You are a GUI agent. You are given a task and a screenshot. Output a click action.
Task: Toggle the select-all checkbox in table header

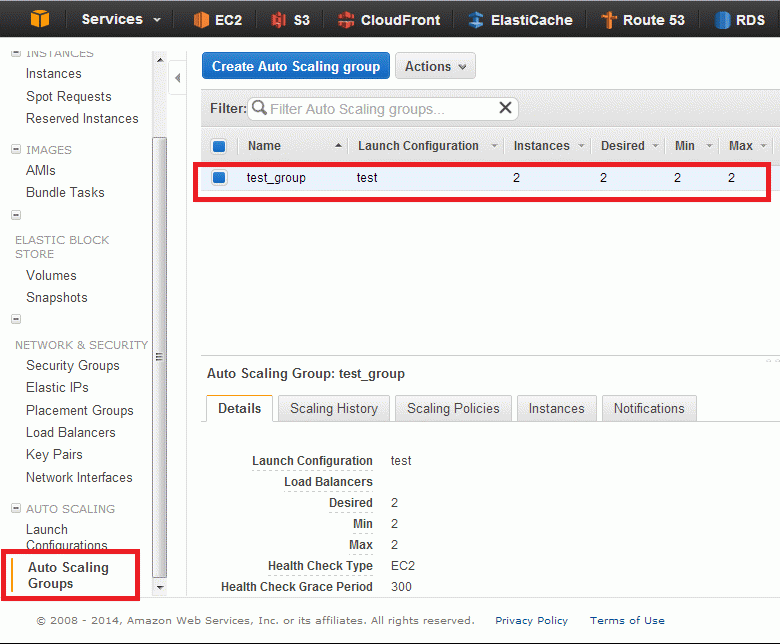tap(219, 146)
